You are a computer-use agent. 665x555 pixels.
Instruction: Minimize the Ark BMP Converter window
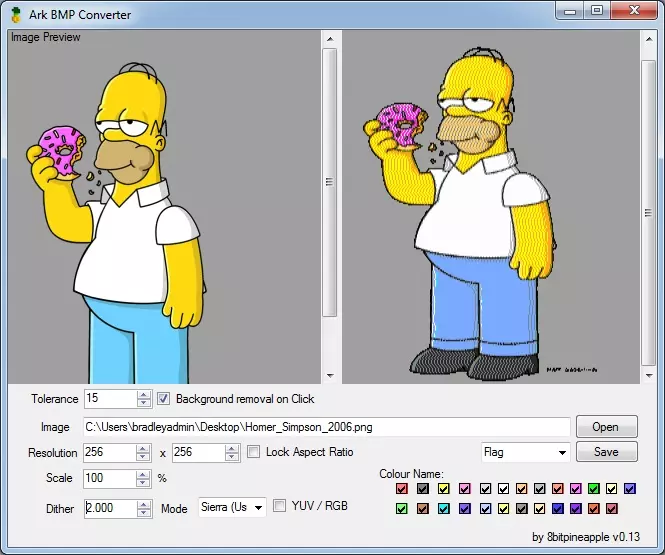coord(570,11)
